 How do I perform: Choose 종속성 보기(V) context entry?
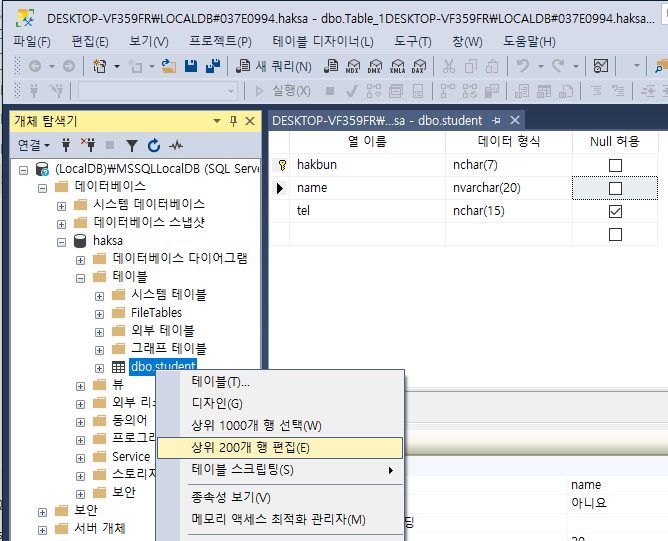[280, 497]
